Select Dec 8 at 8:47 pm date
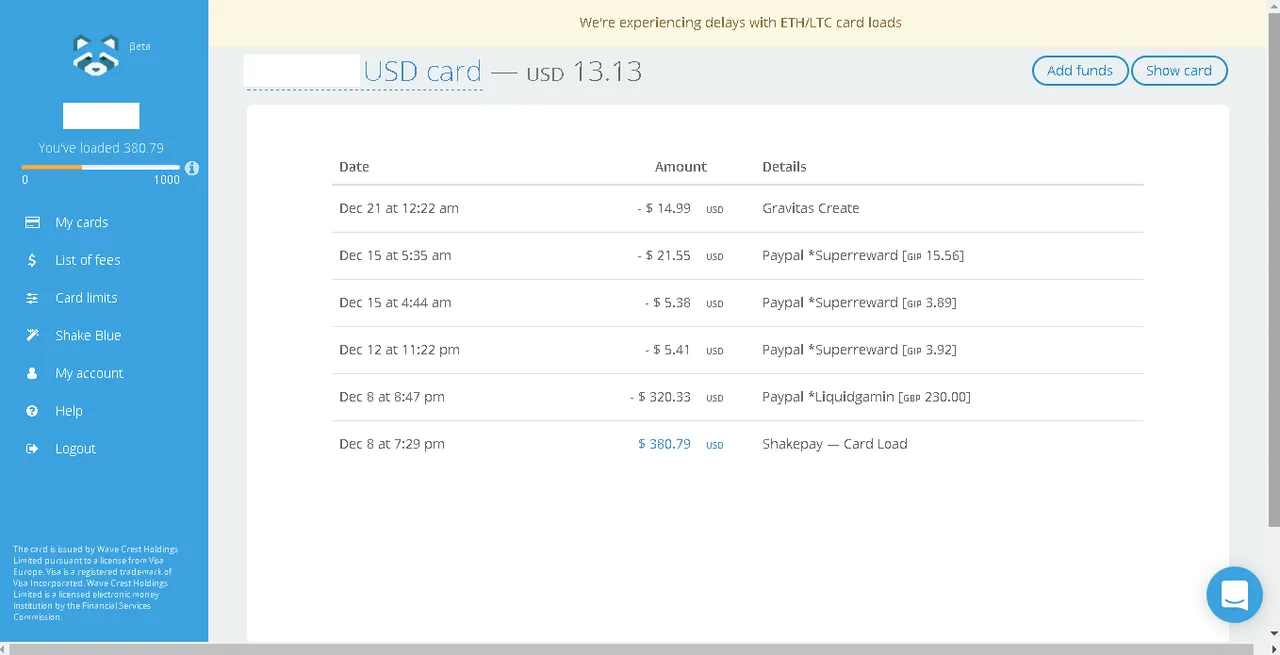Screen dimensions: 1280x655 pyautogui.click(x=392, y=396)
